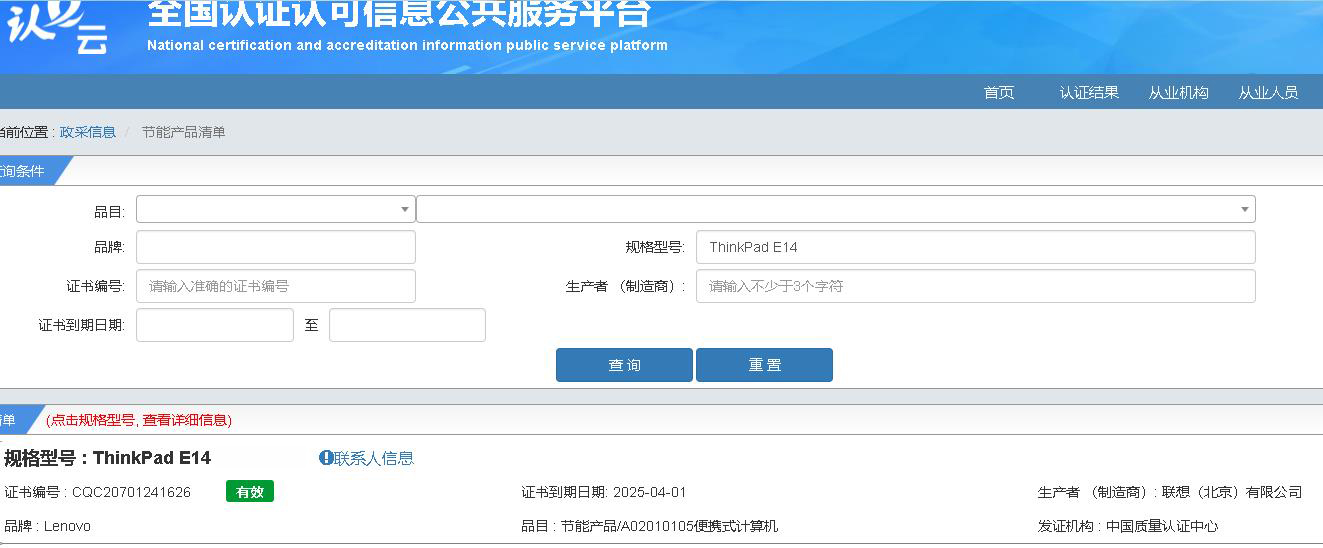The height and width of the screenshot is (548, 1323).
Task: Click certificate number CQC20701241626
Action: (131, 492)
